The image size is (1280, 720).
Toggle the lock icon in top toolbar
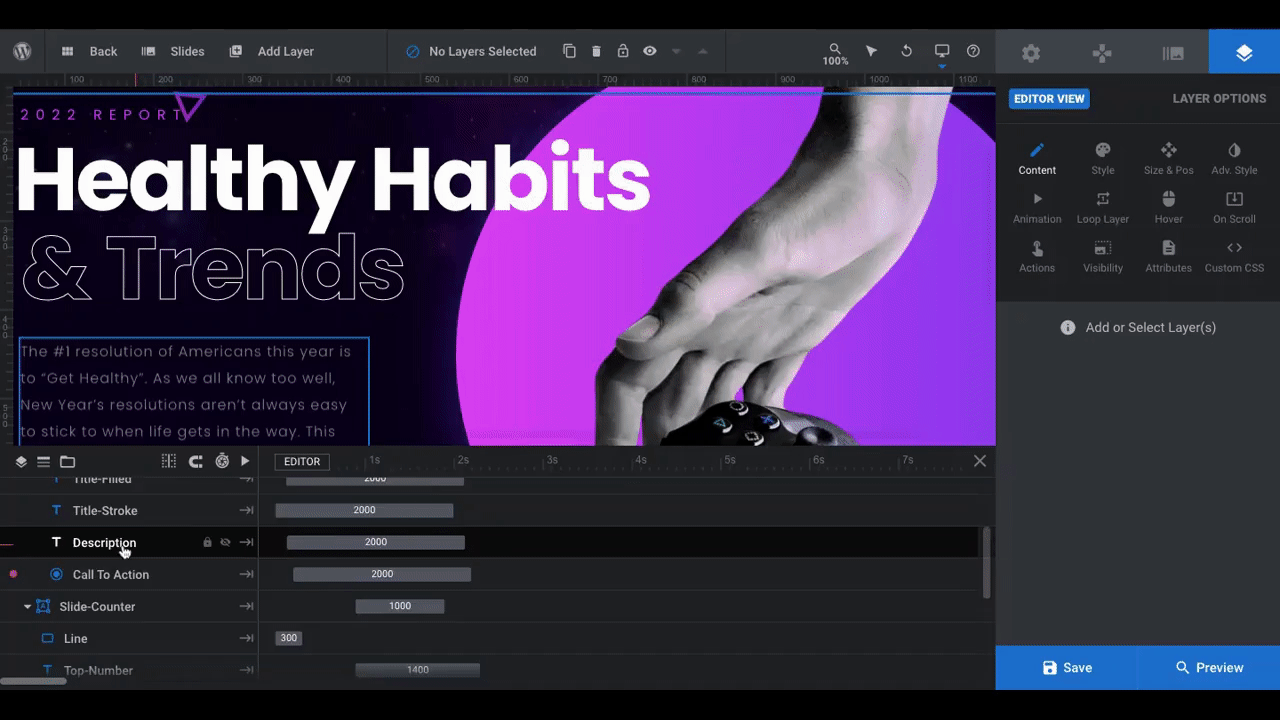(623, 51)
